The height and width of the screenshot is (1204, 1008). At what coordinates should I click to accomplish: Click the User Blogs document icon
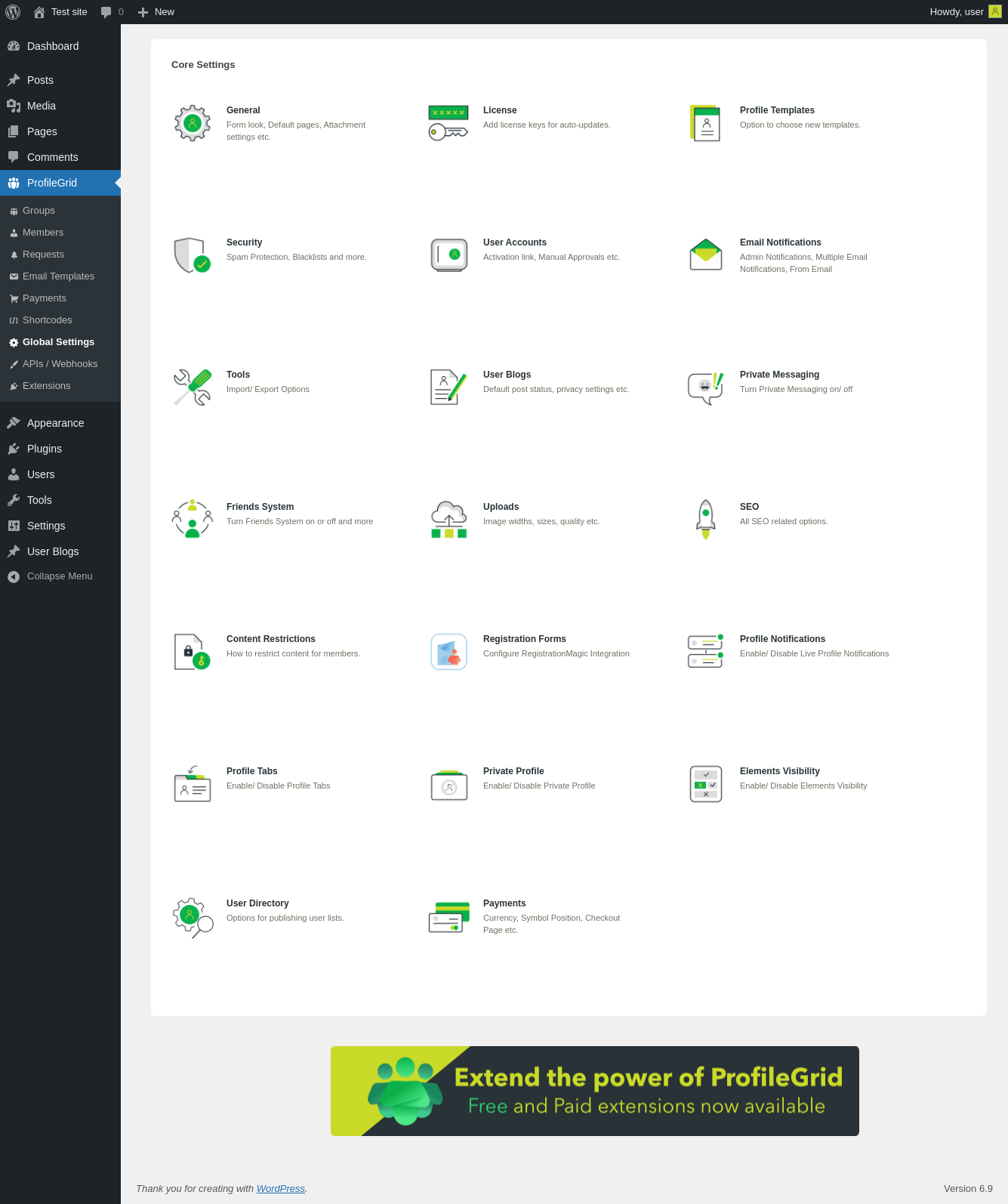click(449, 387)
